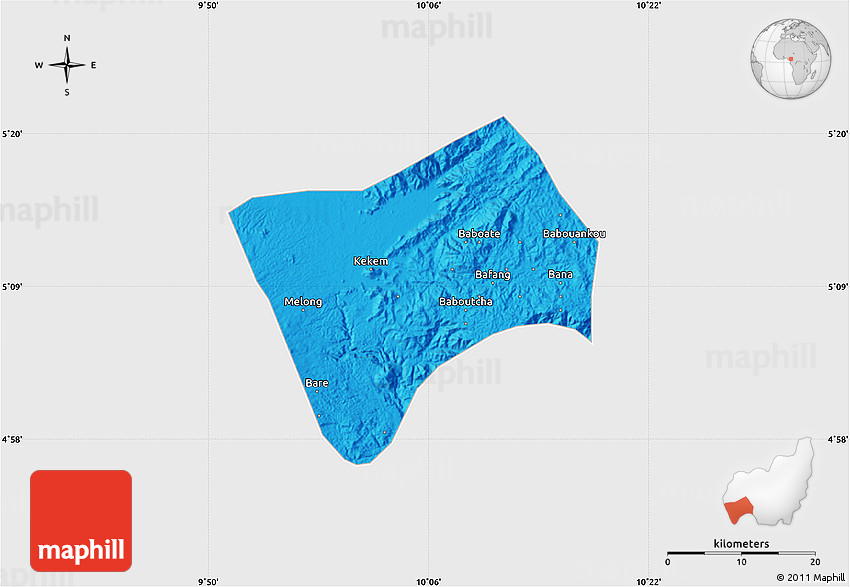The width and height of the screenshot is (850, 587).
Task: Click the Bare town label
Action: click(316, 383)
